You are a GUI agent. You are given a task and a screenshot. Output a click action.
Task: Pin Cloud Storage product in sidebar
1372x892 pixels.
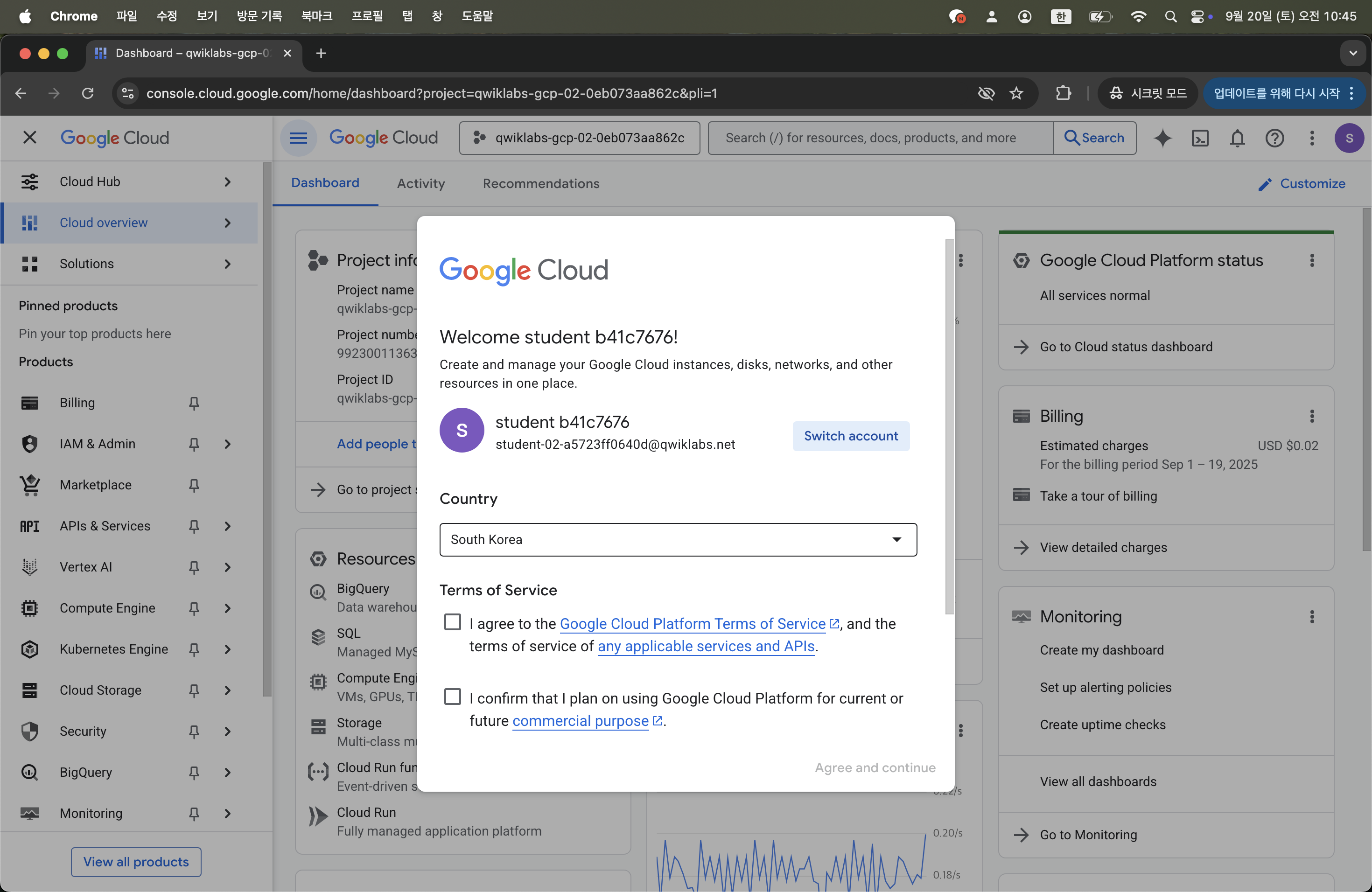pos(194,690)
